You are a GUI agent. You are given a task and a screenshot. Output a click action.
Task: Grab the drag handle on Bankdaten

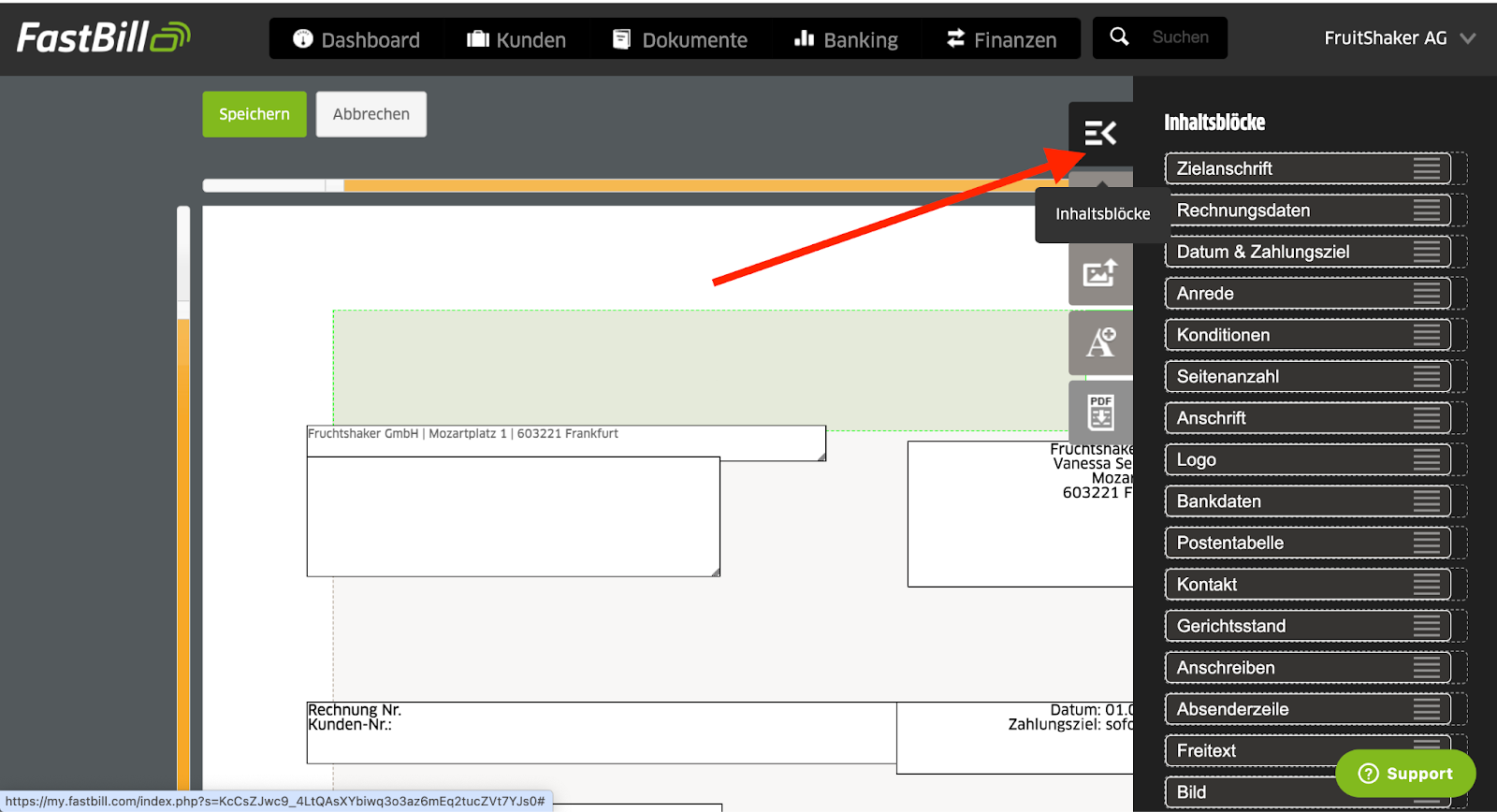pyautogui.click(x=1427, y=501)
